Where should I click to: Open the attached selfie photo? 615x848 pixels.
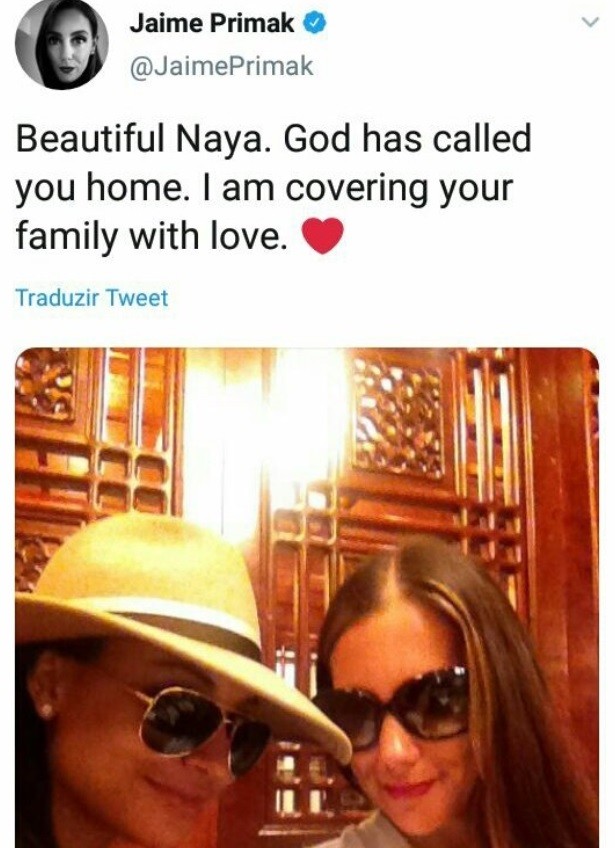click(307, 598)
